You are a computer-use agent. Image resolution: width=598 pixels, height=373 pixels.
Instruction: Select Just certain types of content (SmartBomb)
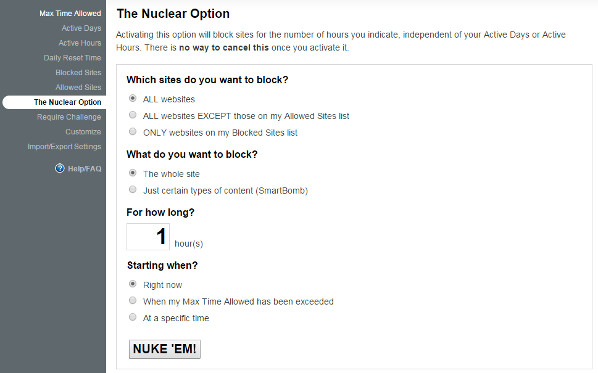[132, 190]
